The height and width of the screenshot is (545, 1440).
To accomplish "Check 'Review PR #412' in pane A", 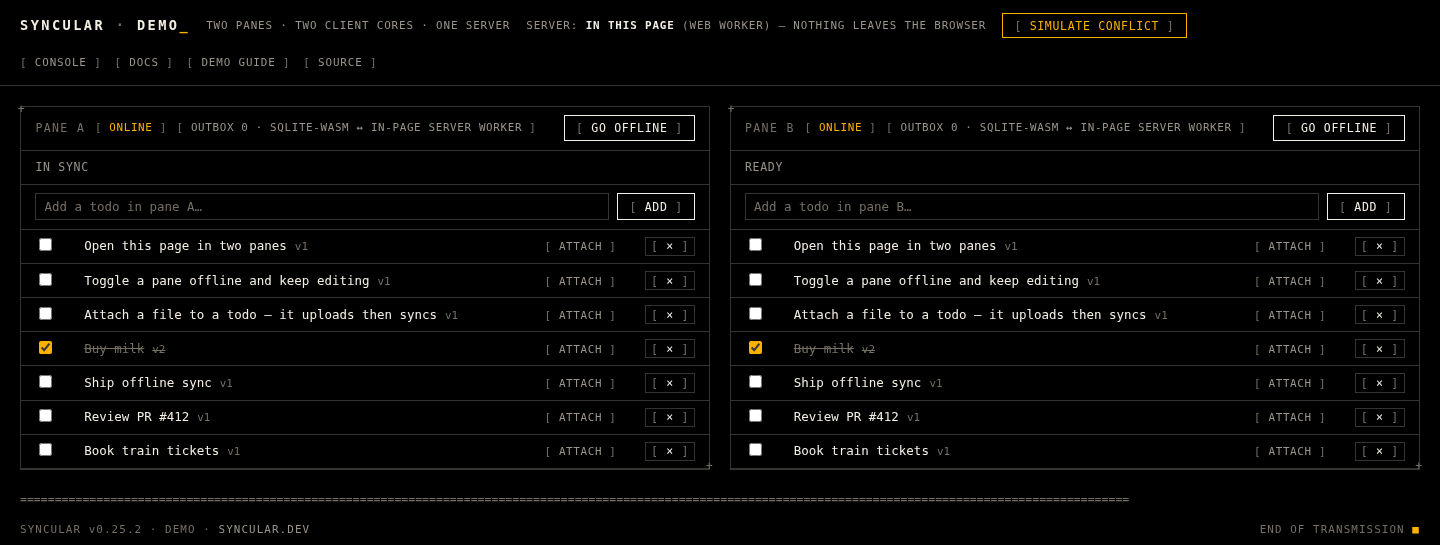I will (45, 416).
